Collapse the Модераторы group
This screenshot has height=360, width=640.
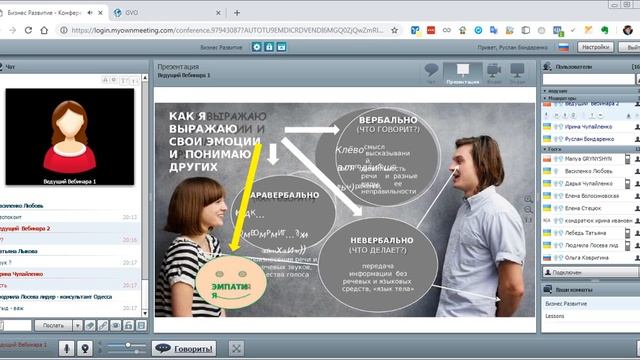545,98
